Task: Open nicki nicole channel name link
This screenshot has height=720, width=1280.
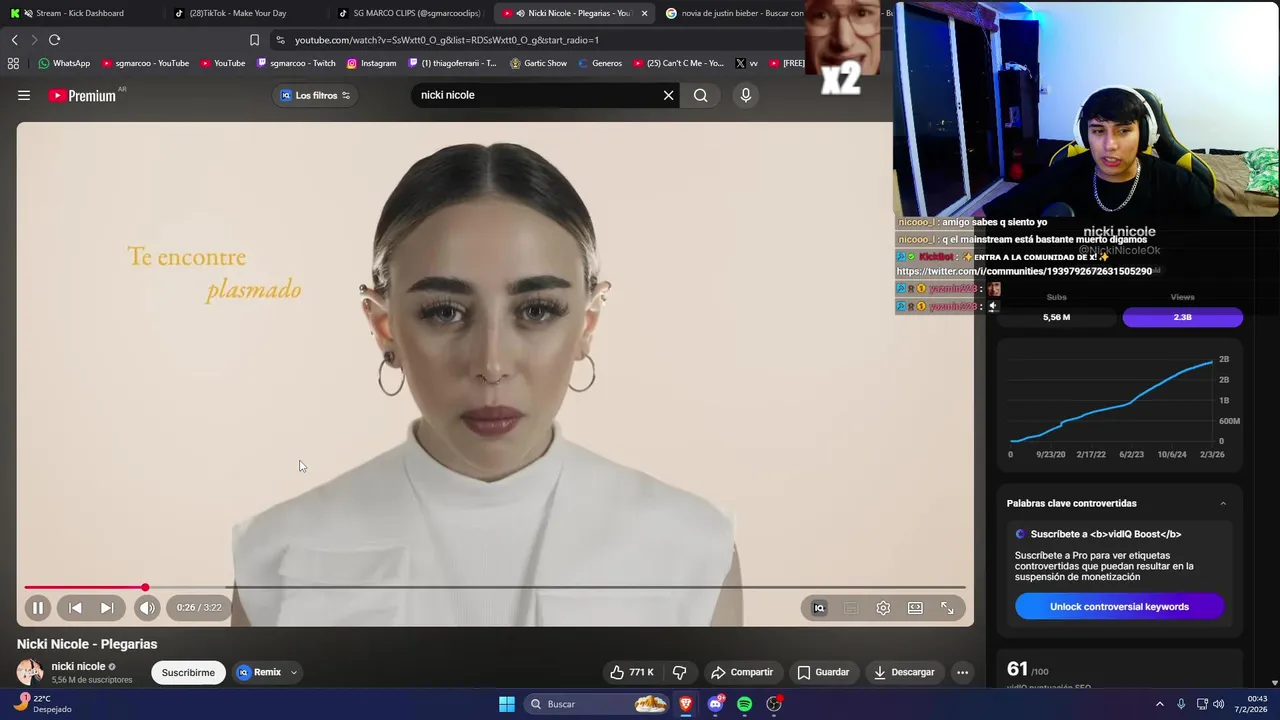Action: pyautogui.click(x=78, y=666)
